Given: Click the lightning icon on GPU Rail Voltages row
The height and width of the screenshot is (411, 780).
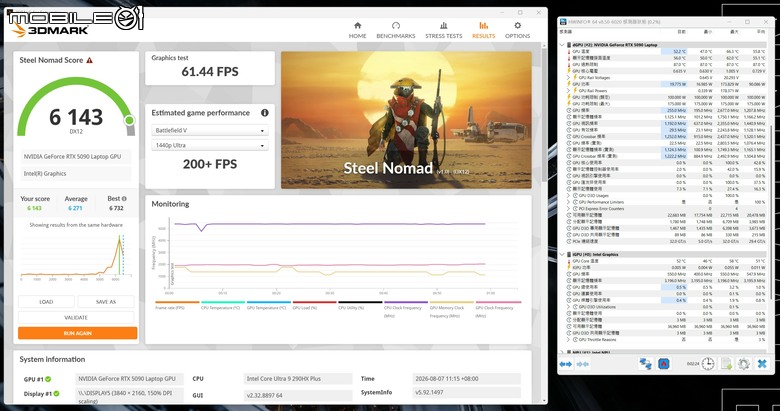Looking at the screenshot, I should 575,78.
